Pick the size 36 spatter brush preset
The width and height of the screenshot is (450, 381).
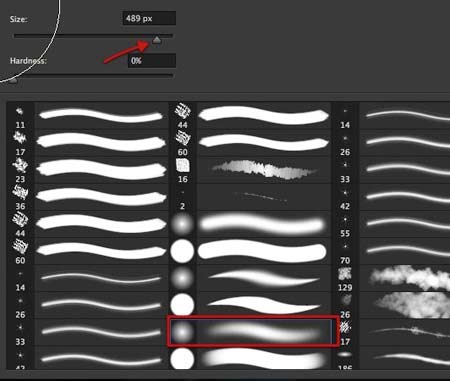point(87,197)
